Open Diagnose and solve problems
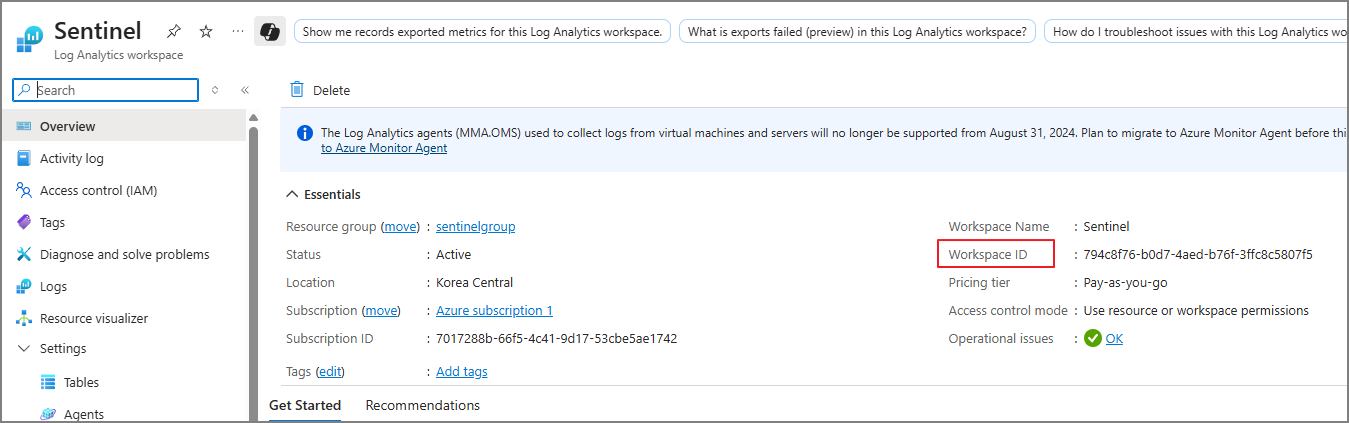Image resolution: width=1349 pixels, height=423 pixels. point(124,254)
